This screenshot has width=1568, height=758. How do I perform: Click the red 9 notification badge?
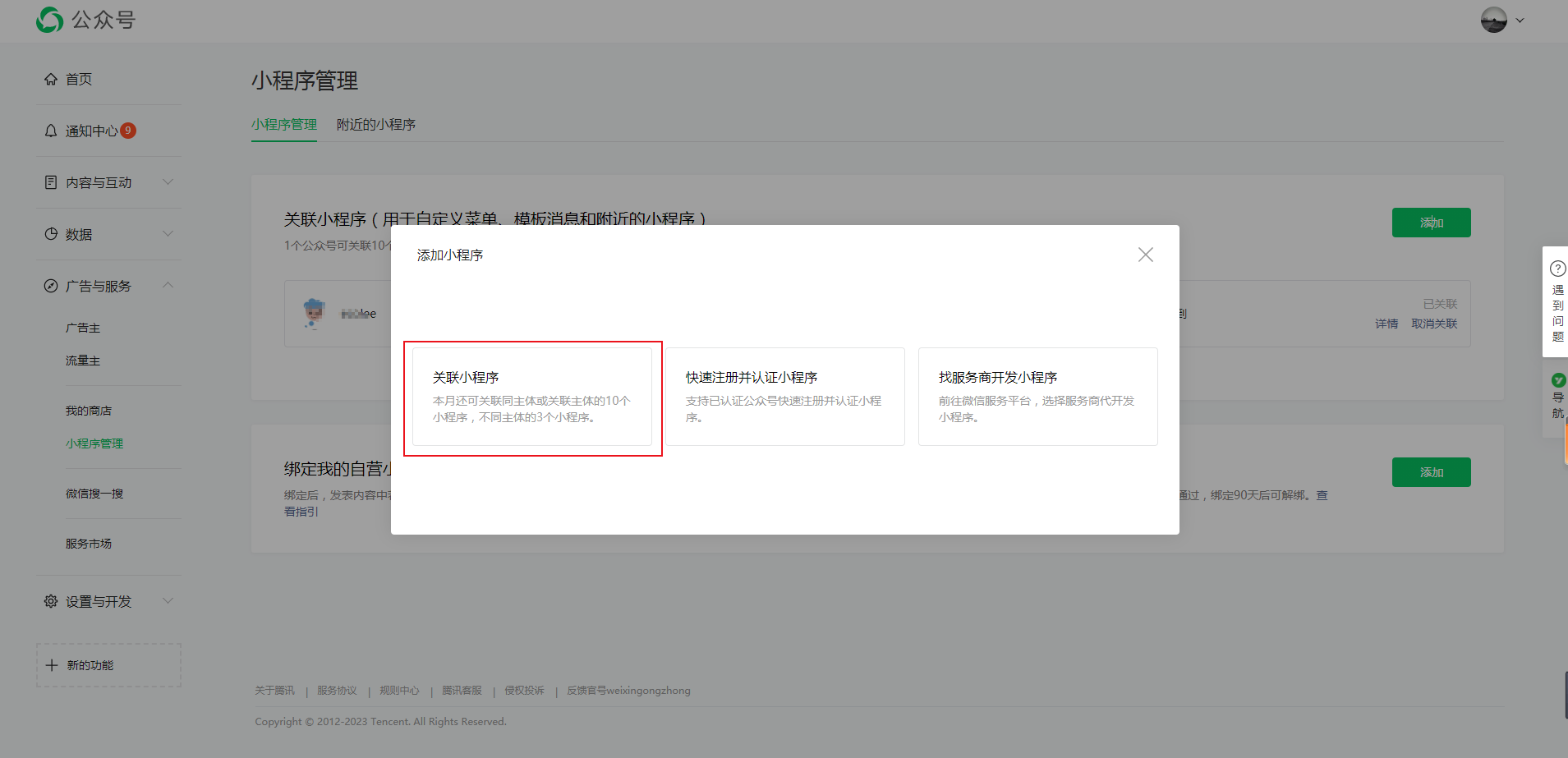128,131
